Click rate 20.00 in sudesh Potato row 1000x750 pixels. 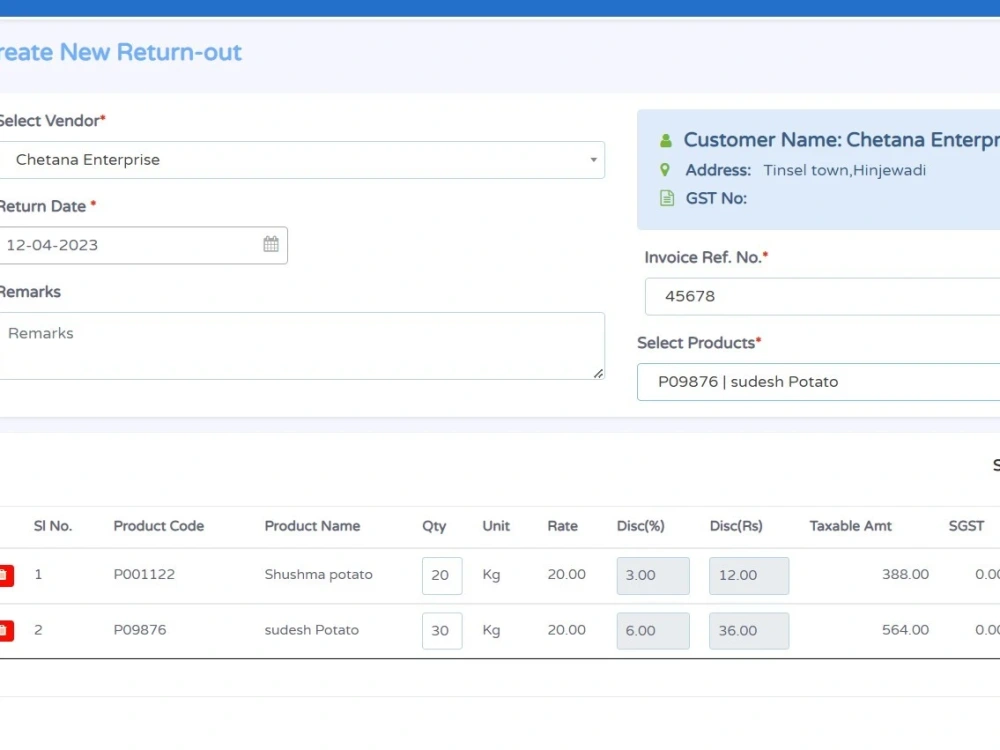click(x=566, y=630)
